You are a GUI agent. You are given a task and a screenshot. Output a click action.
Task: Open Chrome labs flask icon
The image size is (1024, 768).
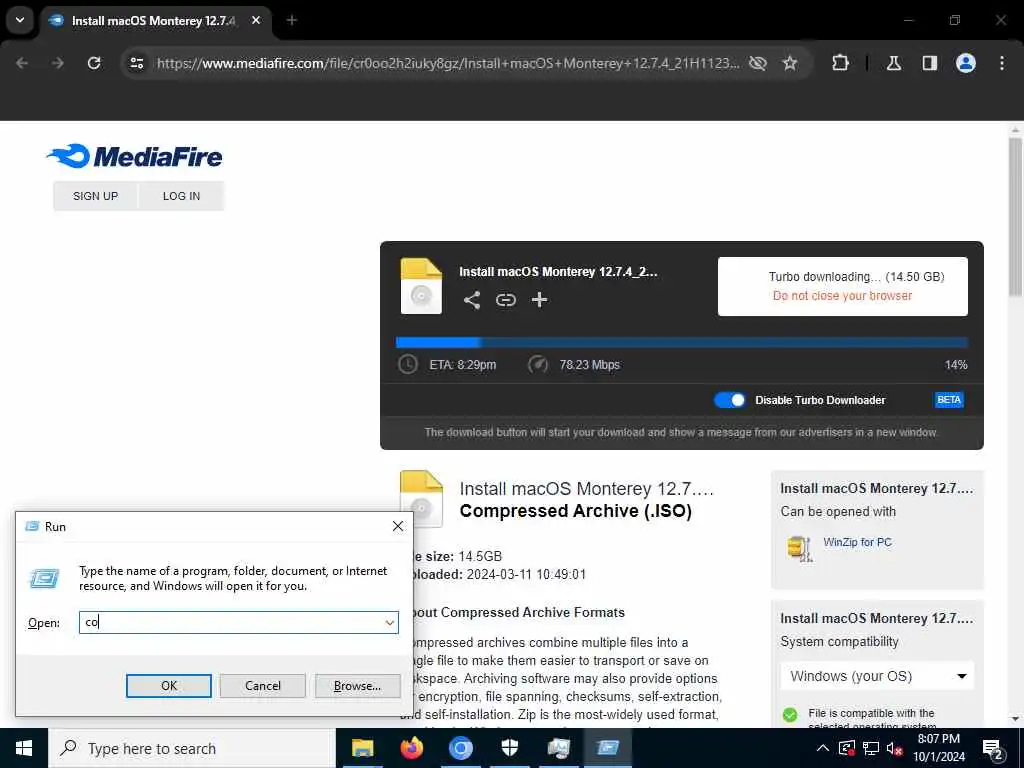coord(894,63)
